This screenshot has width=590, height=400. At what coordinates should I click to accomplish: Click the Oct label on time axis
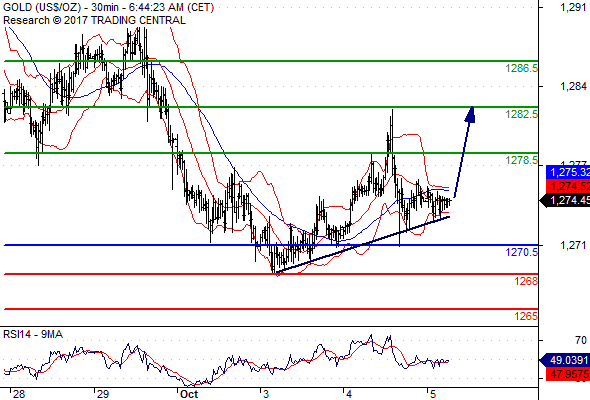coord(189,394)
